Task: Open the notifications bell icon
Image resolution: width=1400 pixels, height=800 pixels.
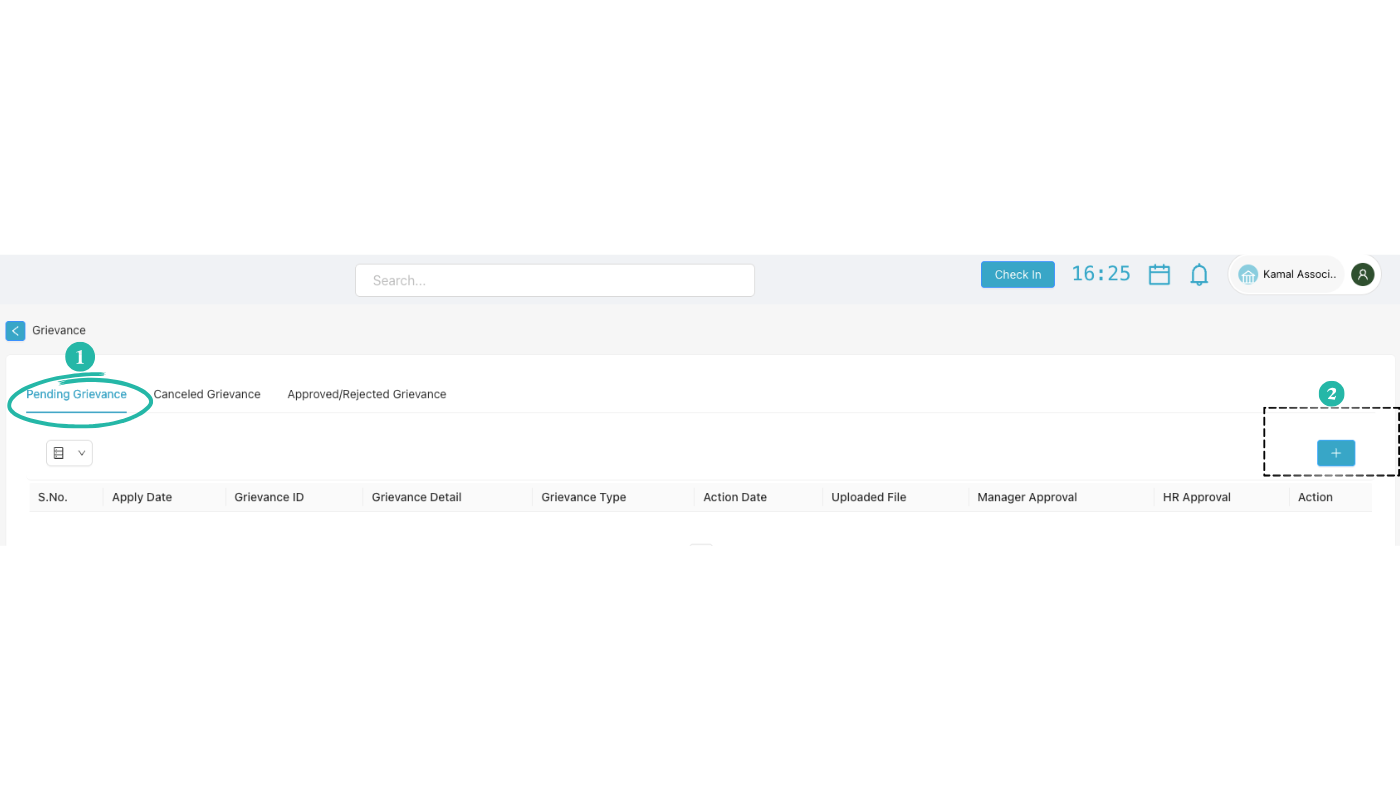Action: pyautogui.click(x=1199, y=273)
